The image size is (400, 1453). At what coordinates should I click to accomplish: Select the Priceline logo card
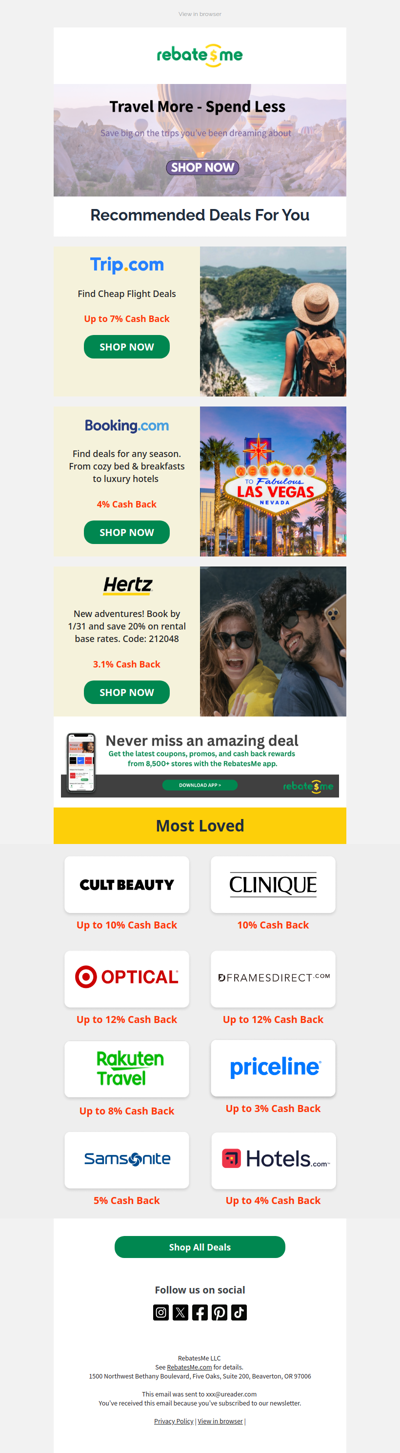273,1068
